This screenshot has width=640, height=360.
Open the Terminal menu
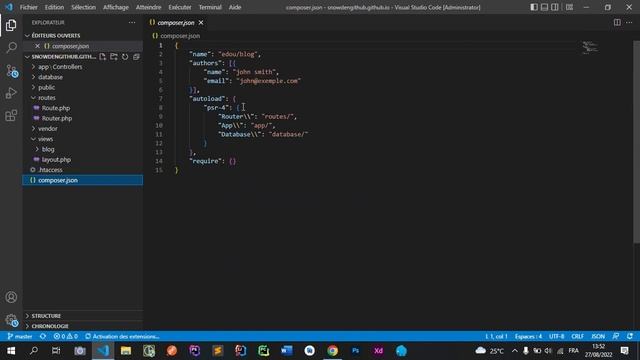pyautogui.click(x=210, y=7)
